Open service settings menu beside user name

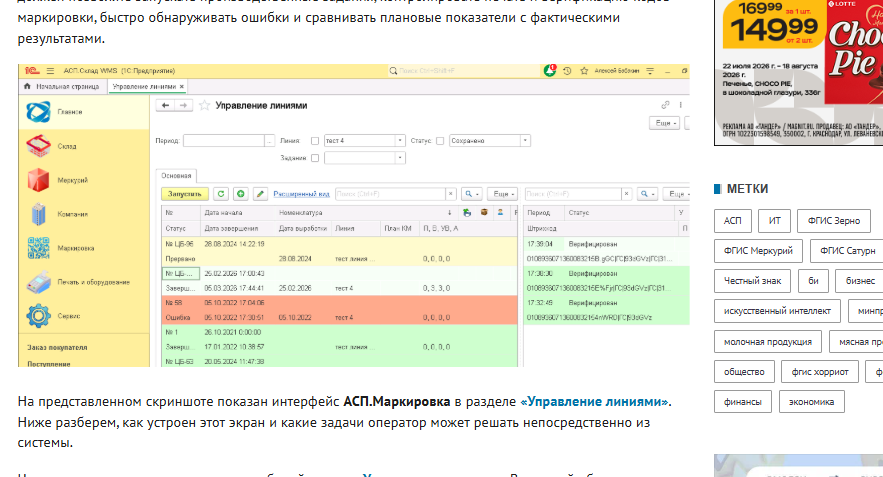pos(650,71)
